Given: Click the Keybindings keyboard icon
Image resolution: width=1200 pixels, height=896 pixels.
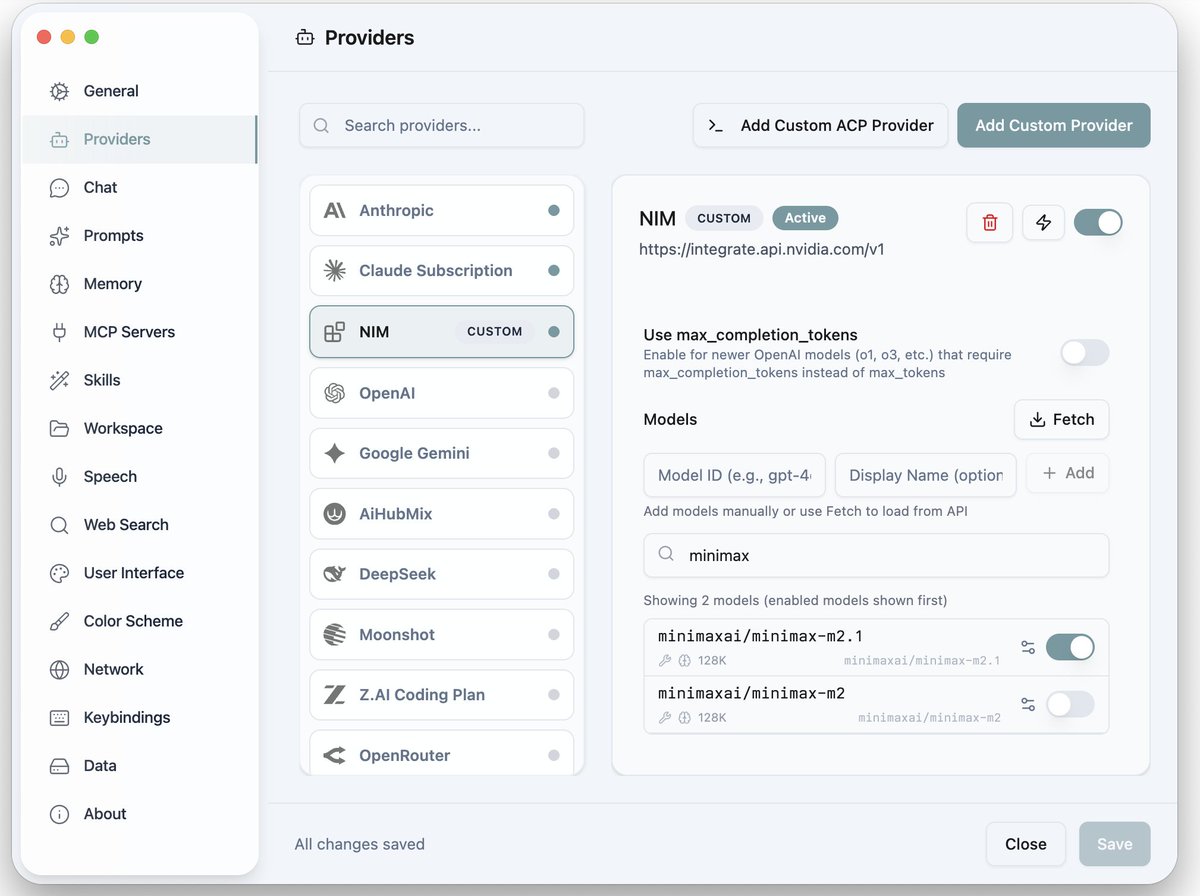Looking at the screenshot, I should 59,718.
